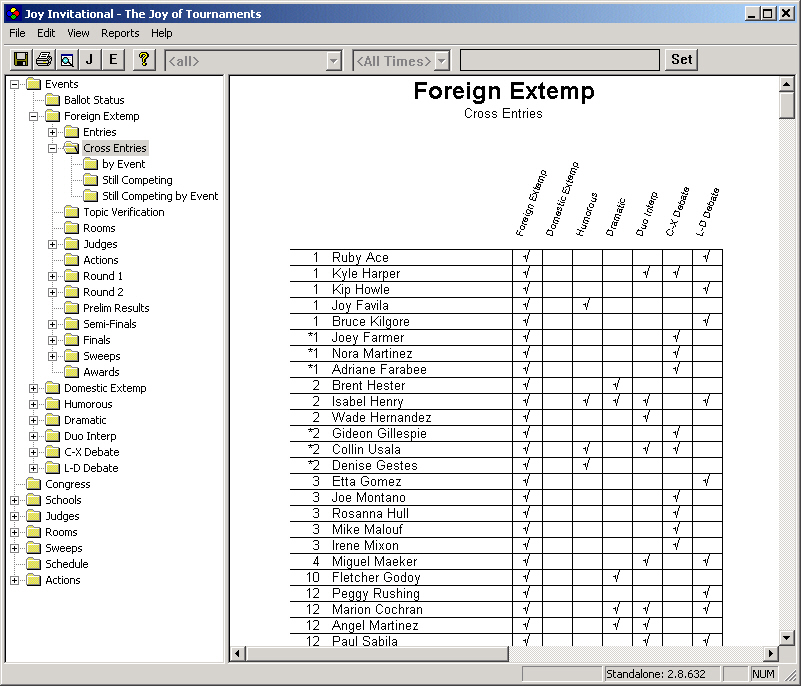801x686 pixels.
Task: Click the Save toolbar icon
Action: click(20, 59)
